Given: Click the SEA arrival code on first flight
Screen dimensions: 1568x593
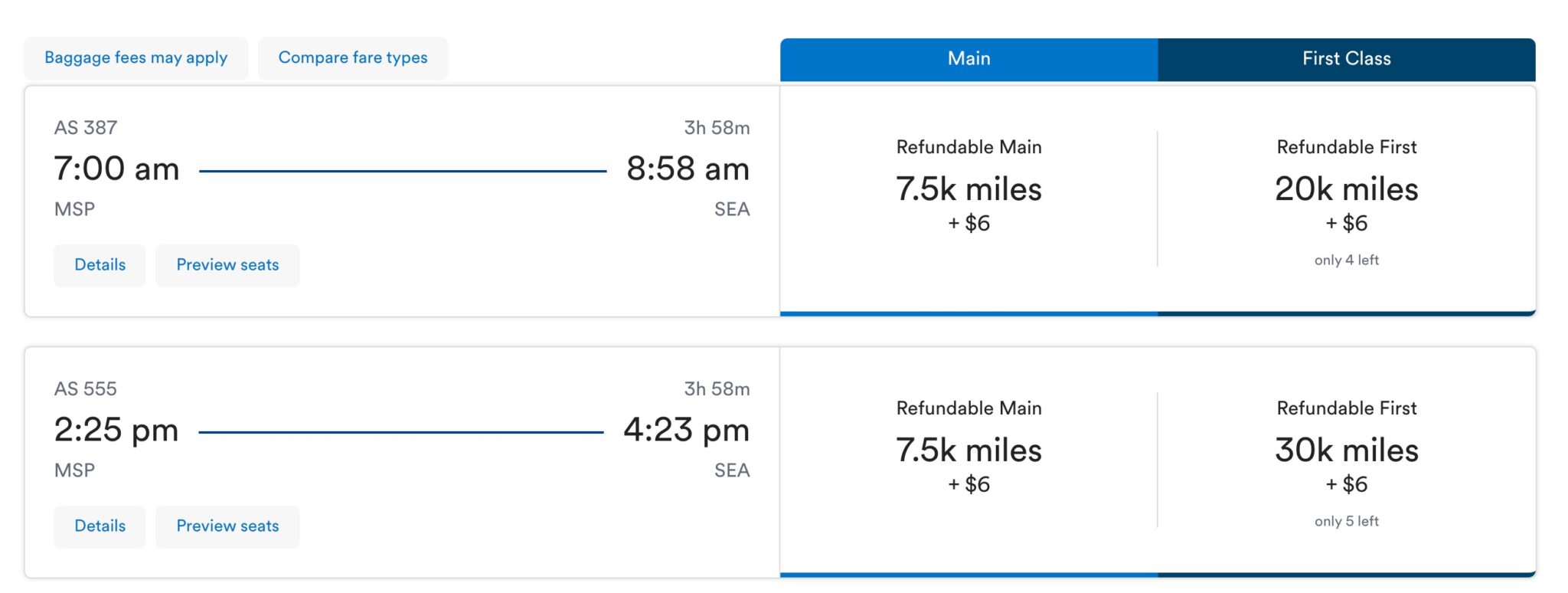Looking at the screenshot, I should pos(730,208).
